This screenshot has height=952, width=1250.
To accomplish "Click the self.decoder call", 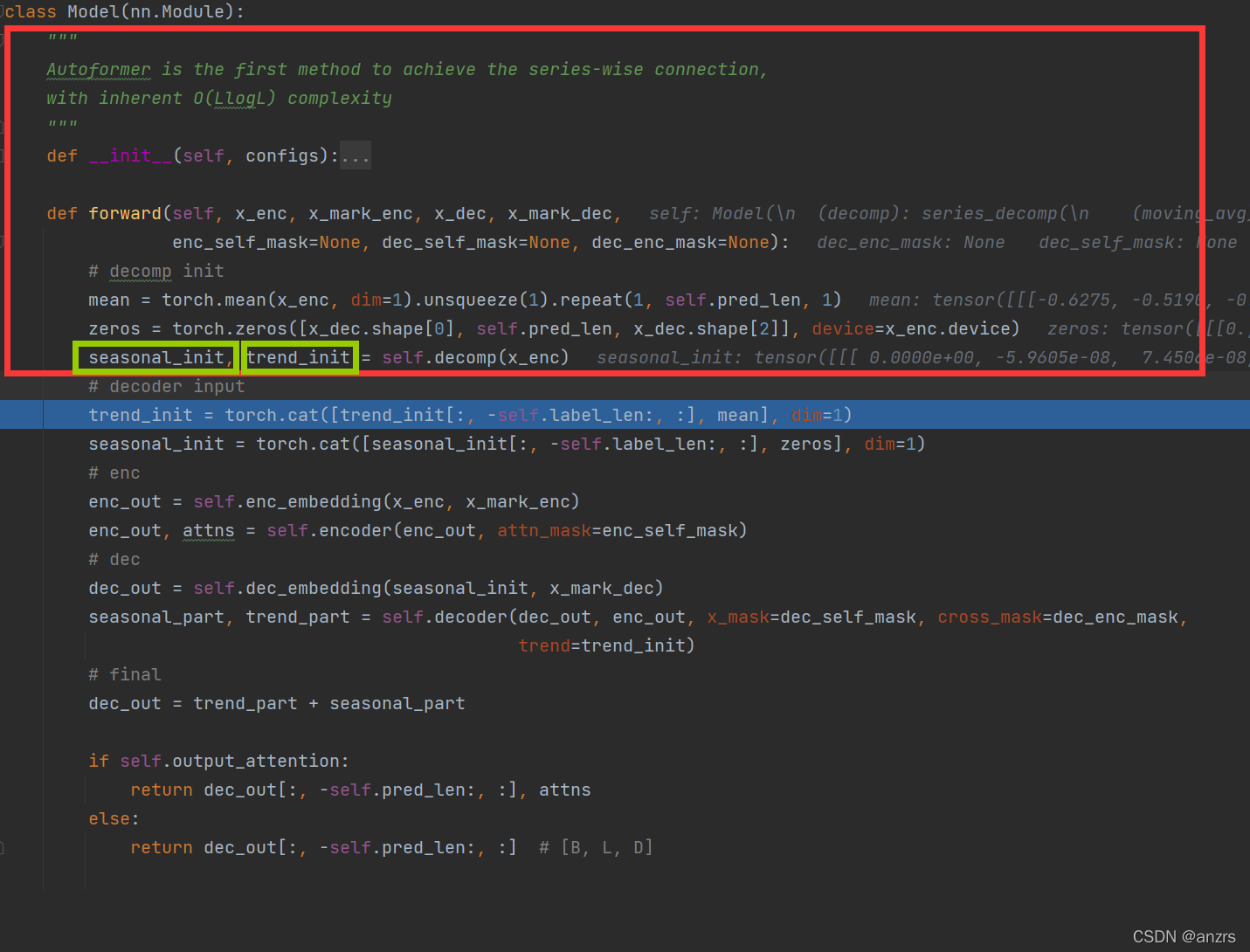I will click(x=445, y=617).
